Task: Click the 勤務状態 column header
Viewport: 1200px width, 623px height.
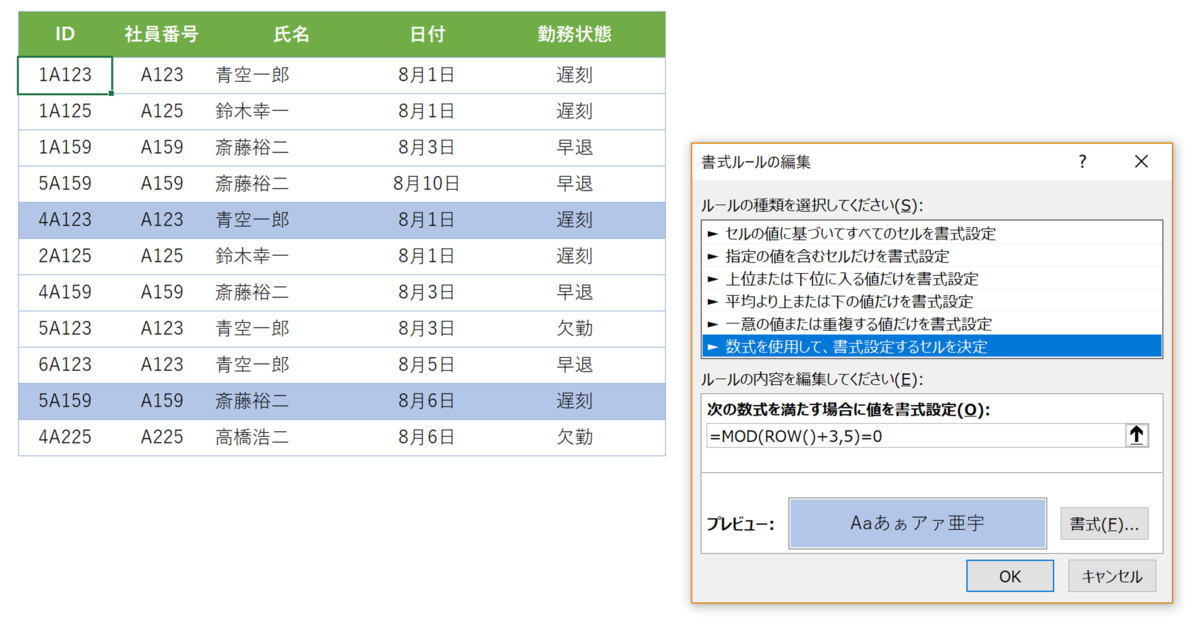Action: 574,33
